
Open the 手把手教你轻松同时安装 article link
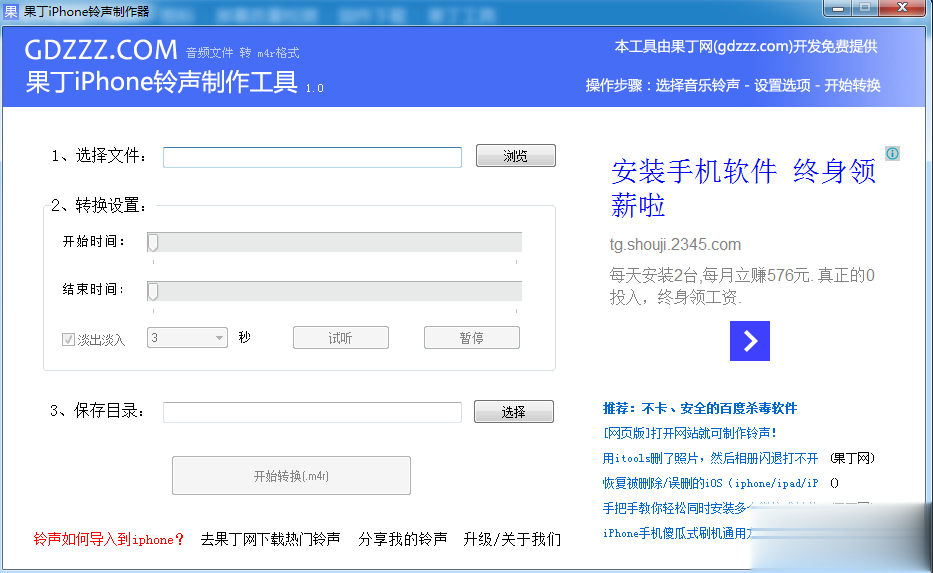[x=675, y=508]
